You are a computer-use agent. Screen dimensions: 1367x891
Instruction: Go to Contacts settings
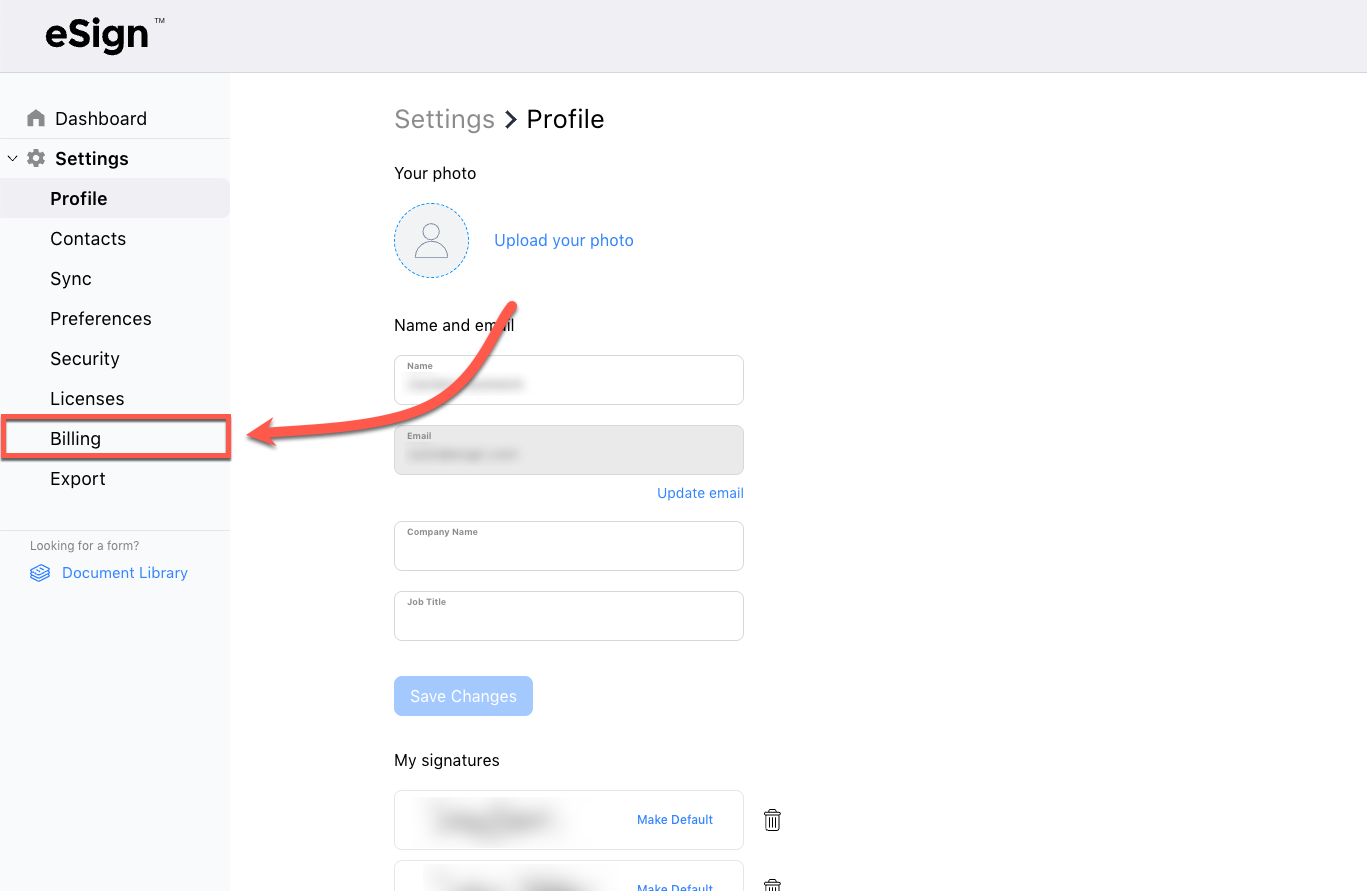tap(88, 239)
